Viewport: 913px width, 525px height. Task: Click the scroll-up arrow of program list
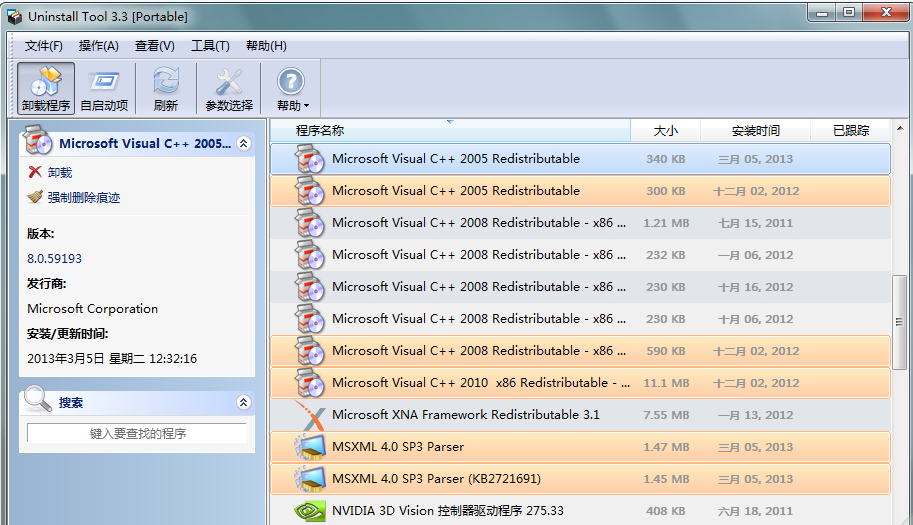point(900,128)
